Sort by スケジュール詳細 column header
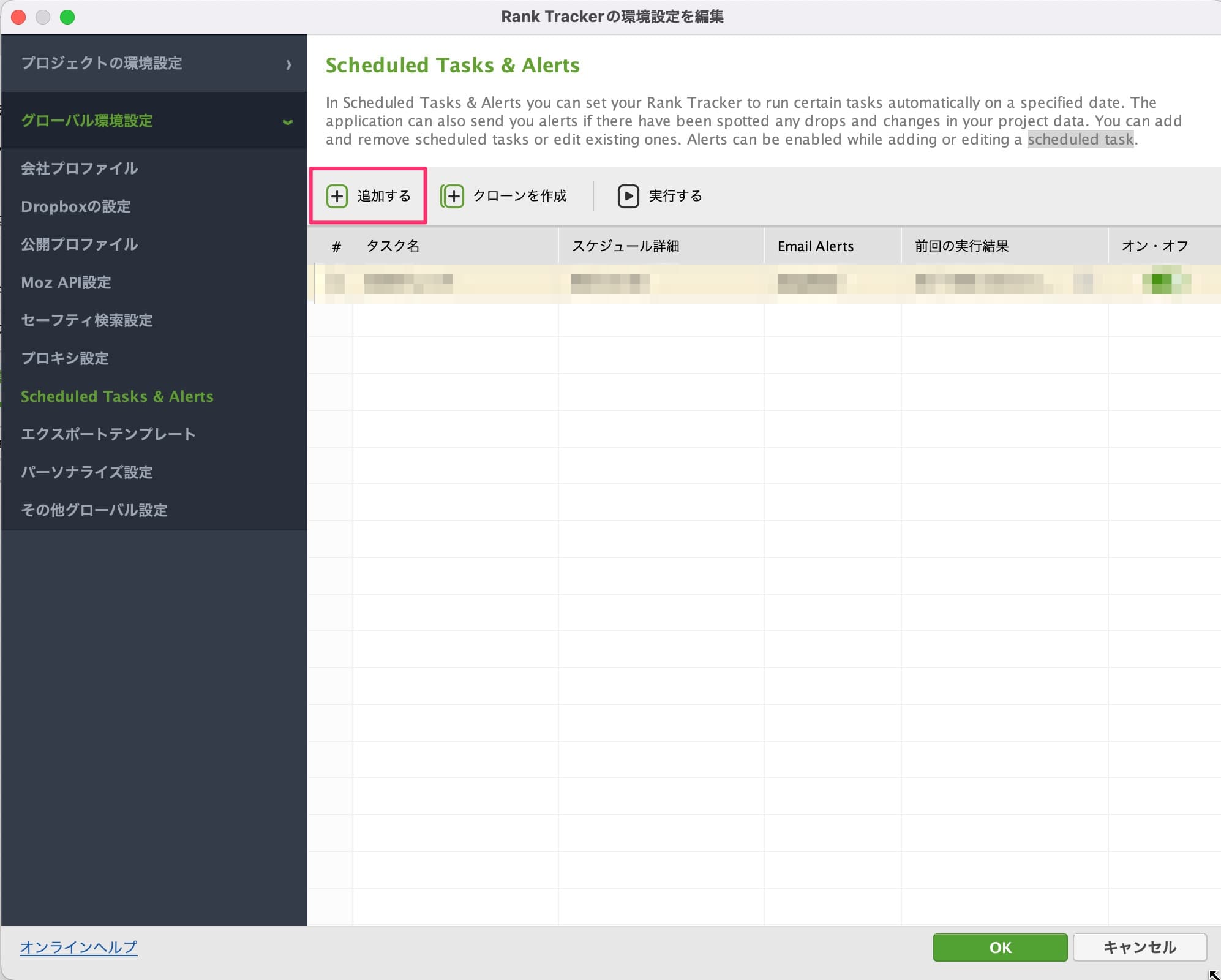This screenshot has width=1221, height=980. 661,246
